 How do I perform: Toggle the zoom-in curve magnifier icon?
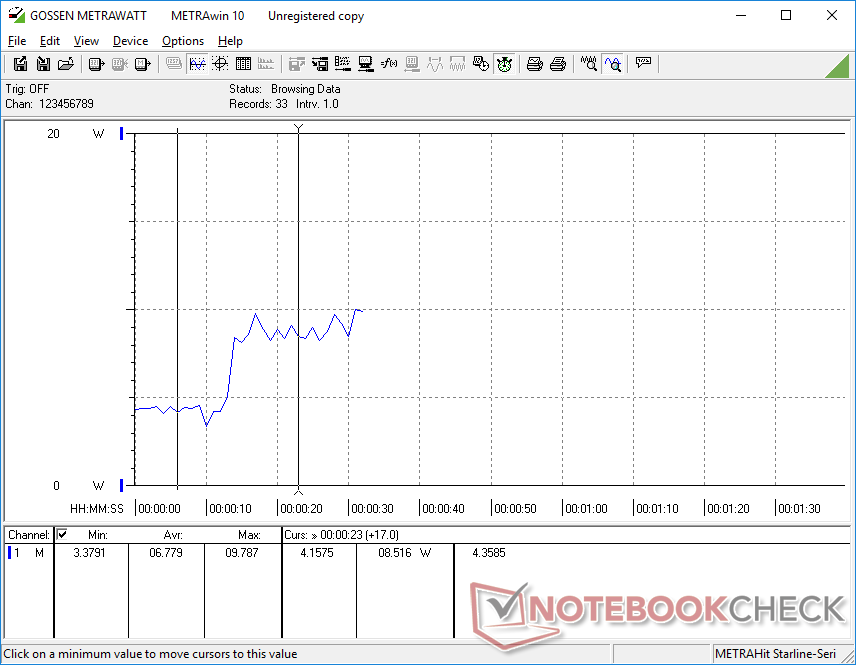pyautogui.click(x=613, y=64)
